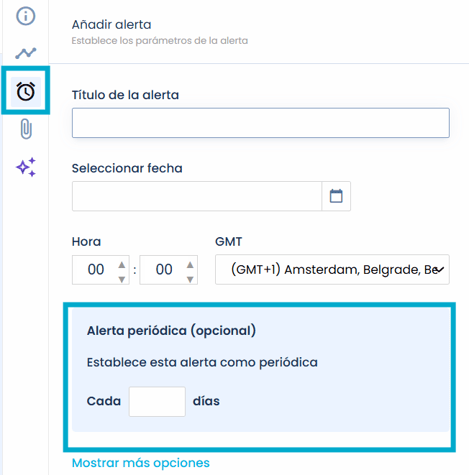Click Mostrar más opciones link
The width and height of the screenshot is (469, 475).
tap(141, 463)
